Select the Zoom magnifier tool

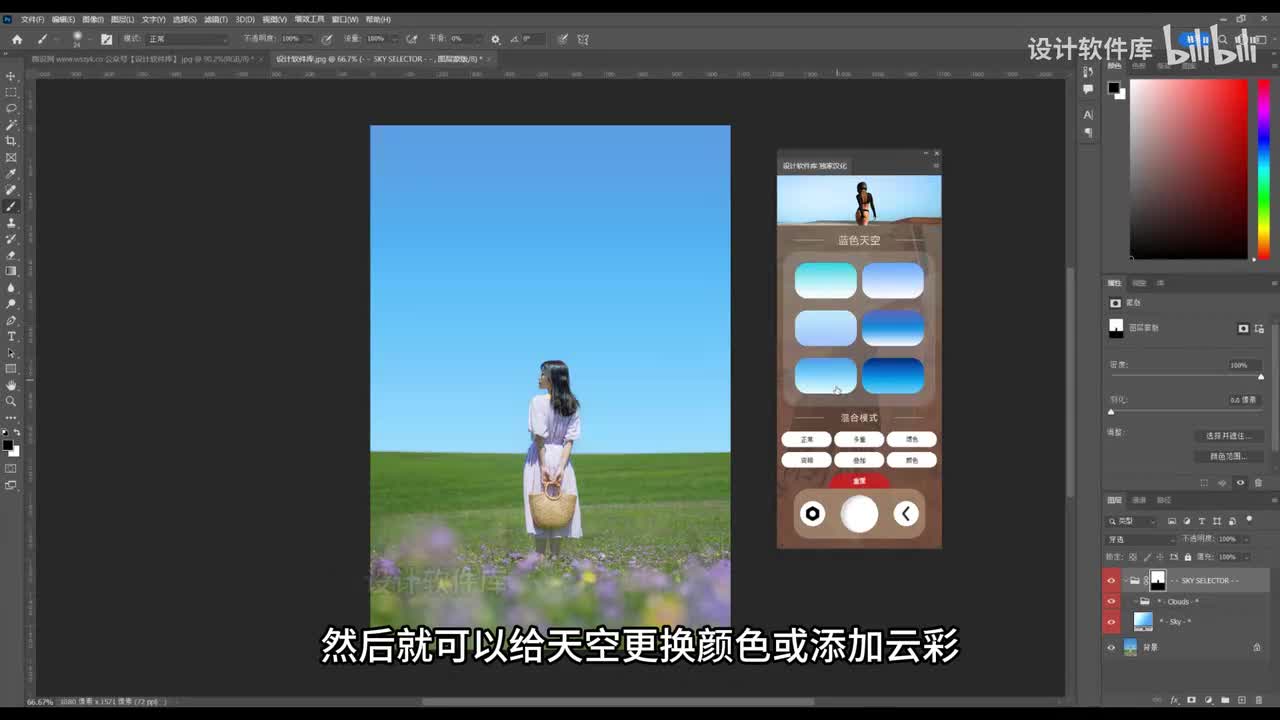click(11, 401)
